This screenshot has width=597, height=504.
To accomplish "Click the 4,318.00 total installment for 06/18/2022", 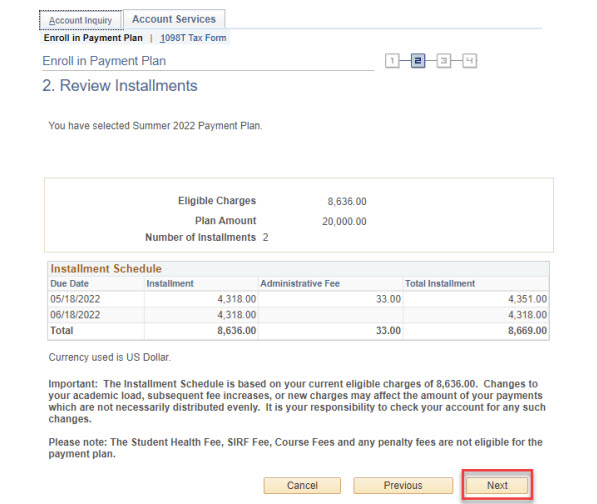I will click(527, 315).
